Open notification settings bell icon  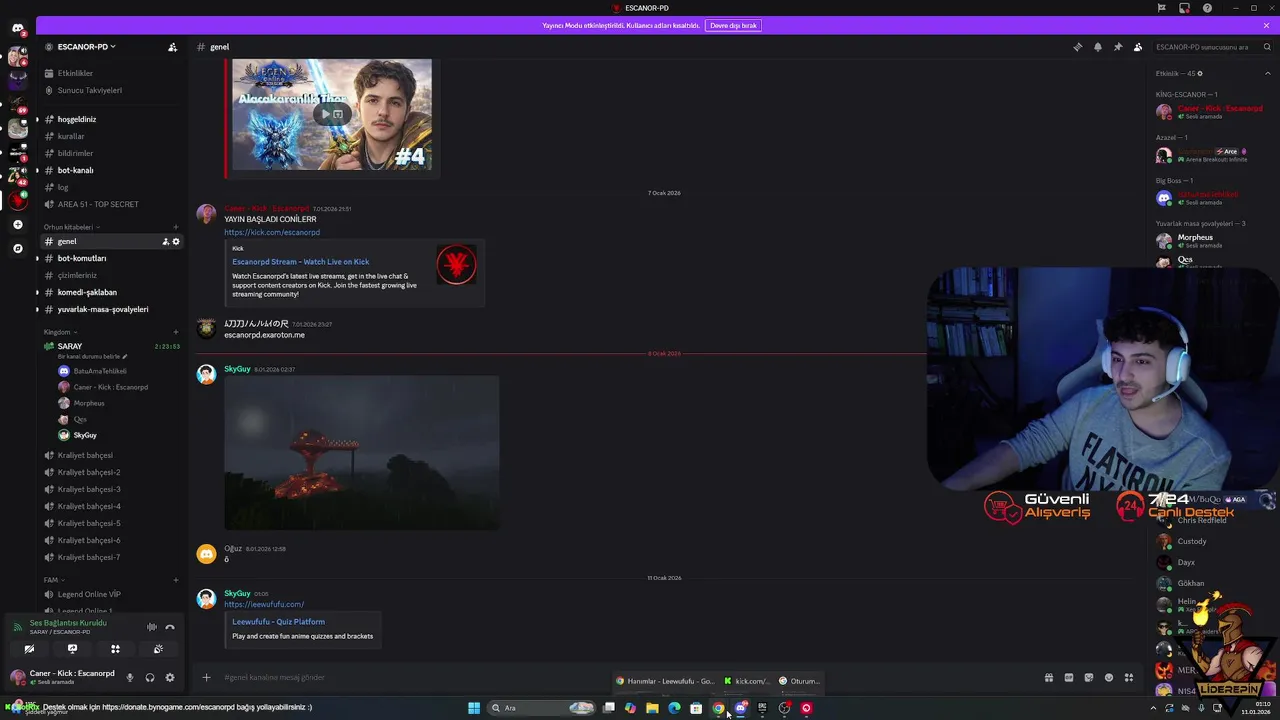click(1097, 47)
